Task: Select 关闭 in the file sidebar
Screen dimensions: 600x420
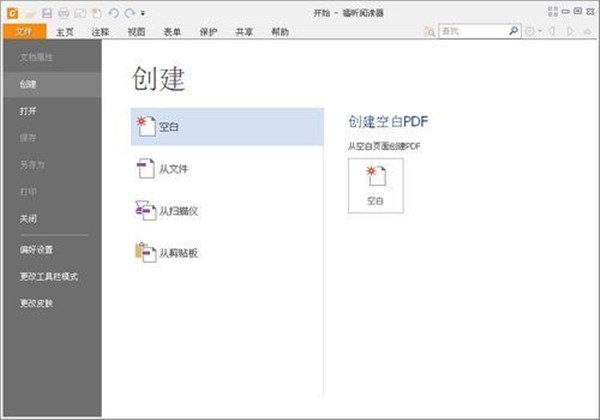Action: [28, 219]
